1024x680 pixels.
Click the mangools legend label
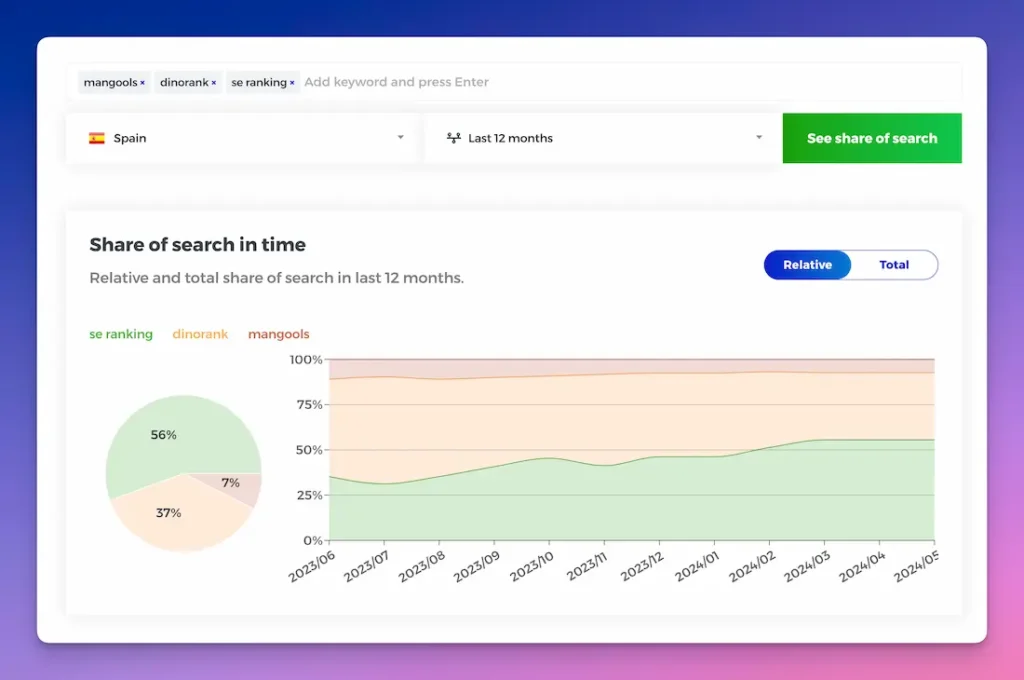pos(278,334)
